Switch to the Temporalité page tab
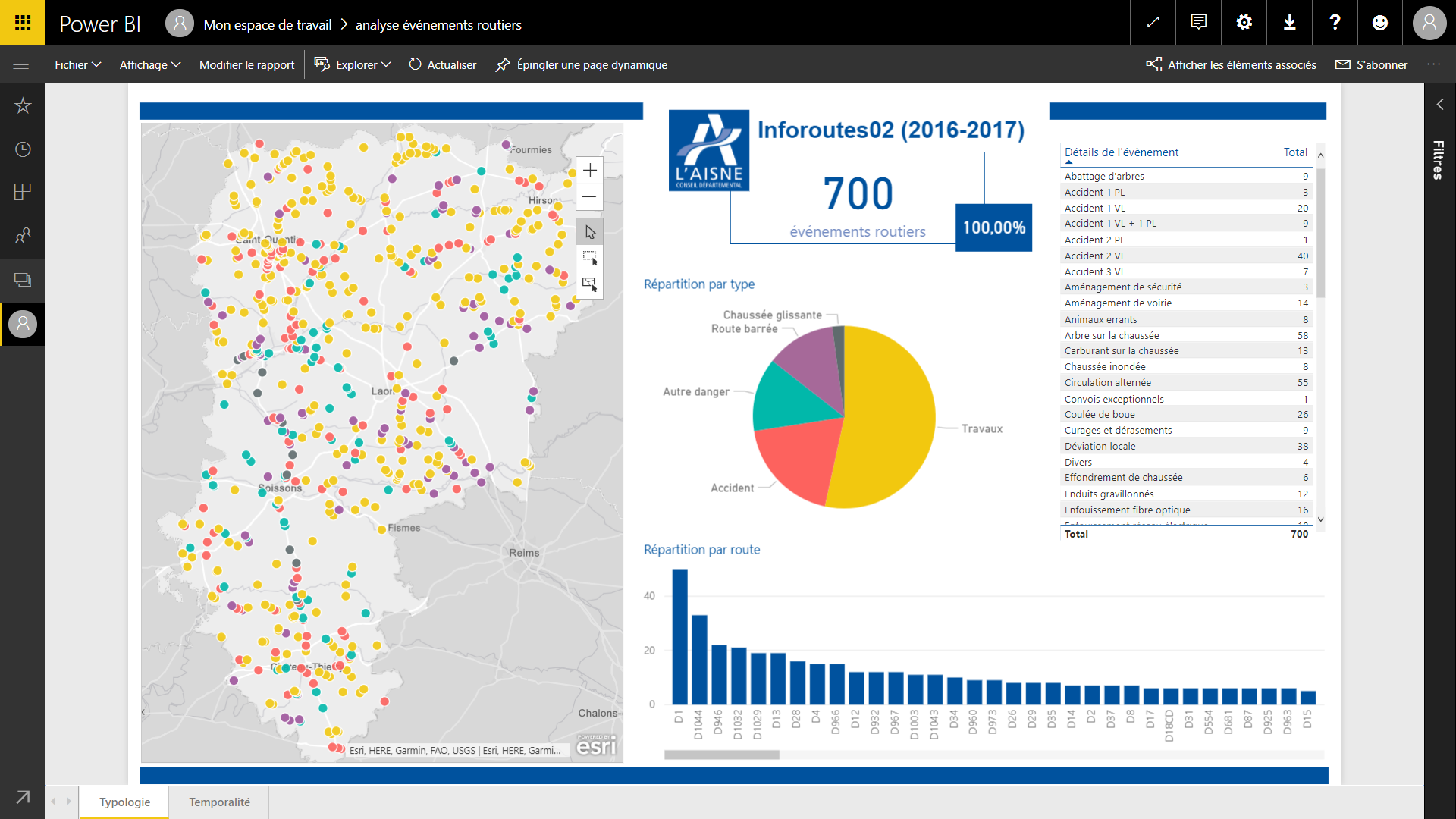 pyautogui.click(x=219, y=802)
